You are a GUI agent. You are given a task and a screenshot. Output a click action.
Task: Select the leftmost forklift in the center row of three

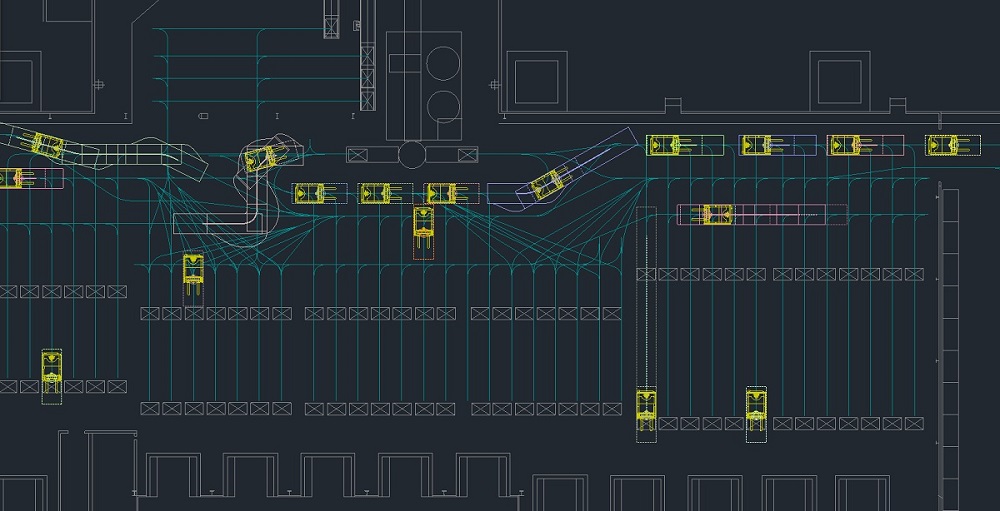[x=311, y=193]
